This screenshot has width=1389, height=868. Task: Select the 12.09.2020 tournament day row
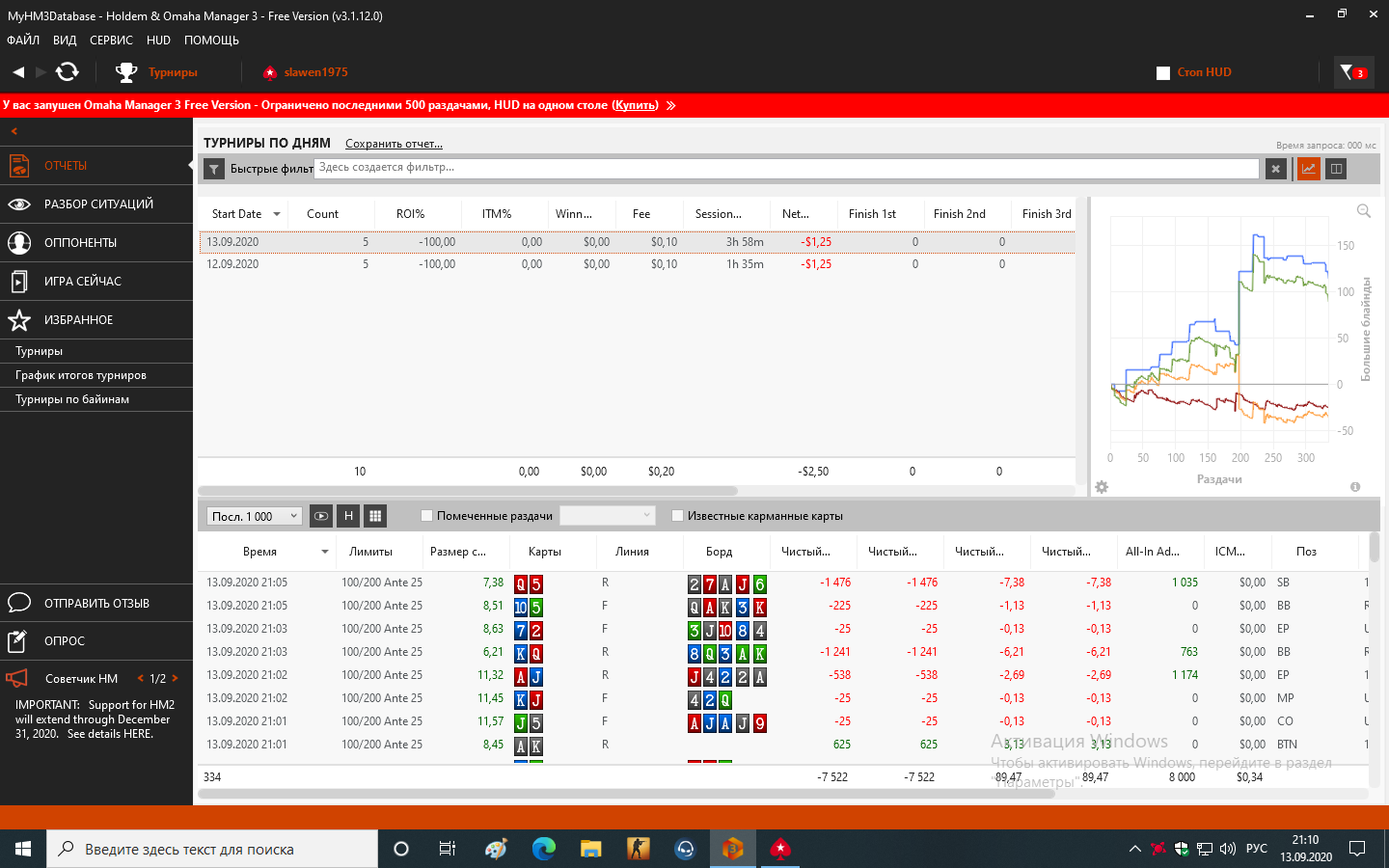(637, 264)
